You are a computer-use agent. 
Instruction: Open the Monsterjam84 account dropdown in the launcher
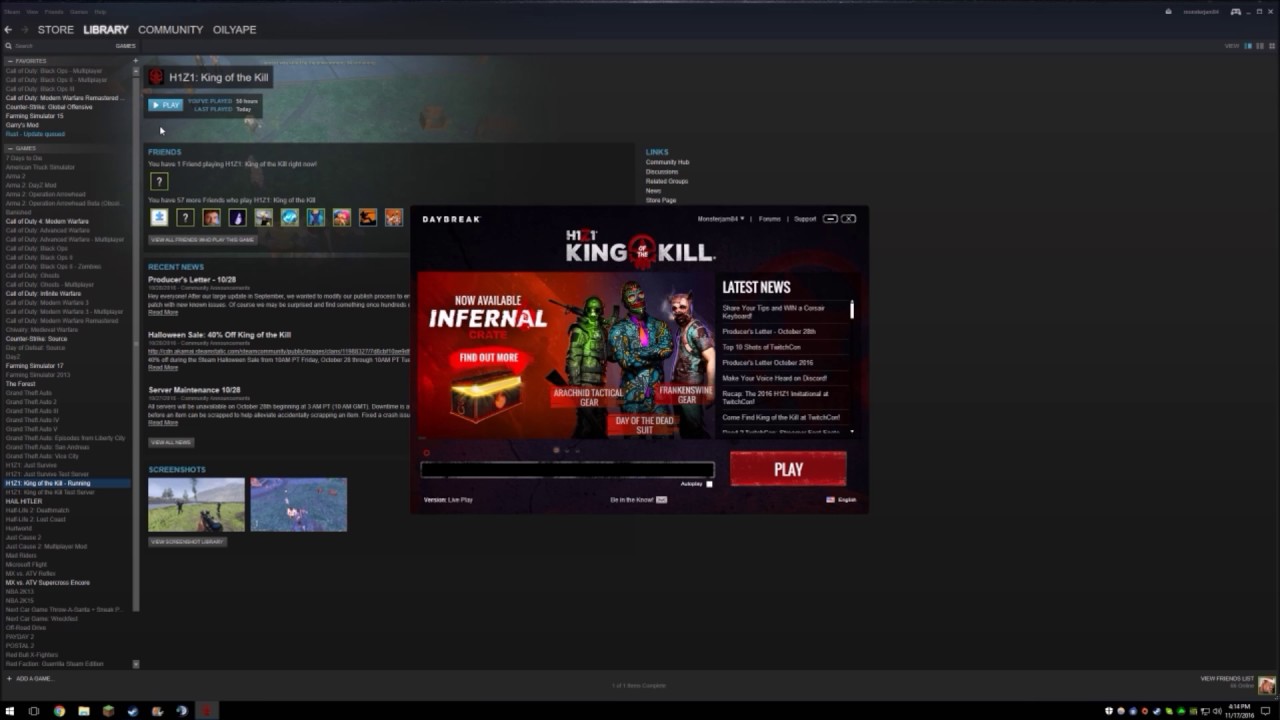tap(722, 219)
